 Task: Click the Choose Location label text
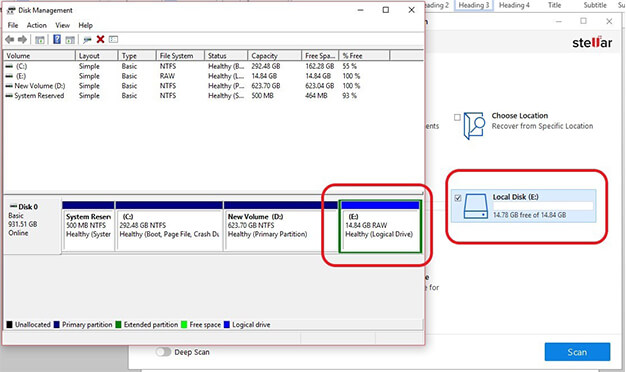pos(520,116)
